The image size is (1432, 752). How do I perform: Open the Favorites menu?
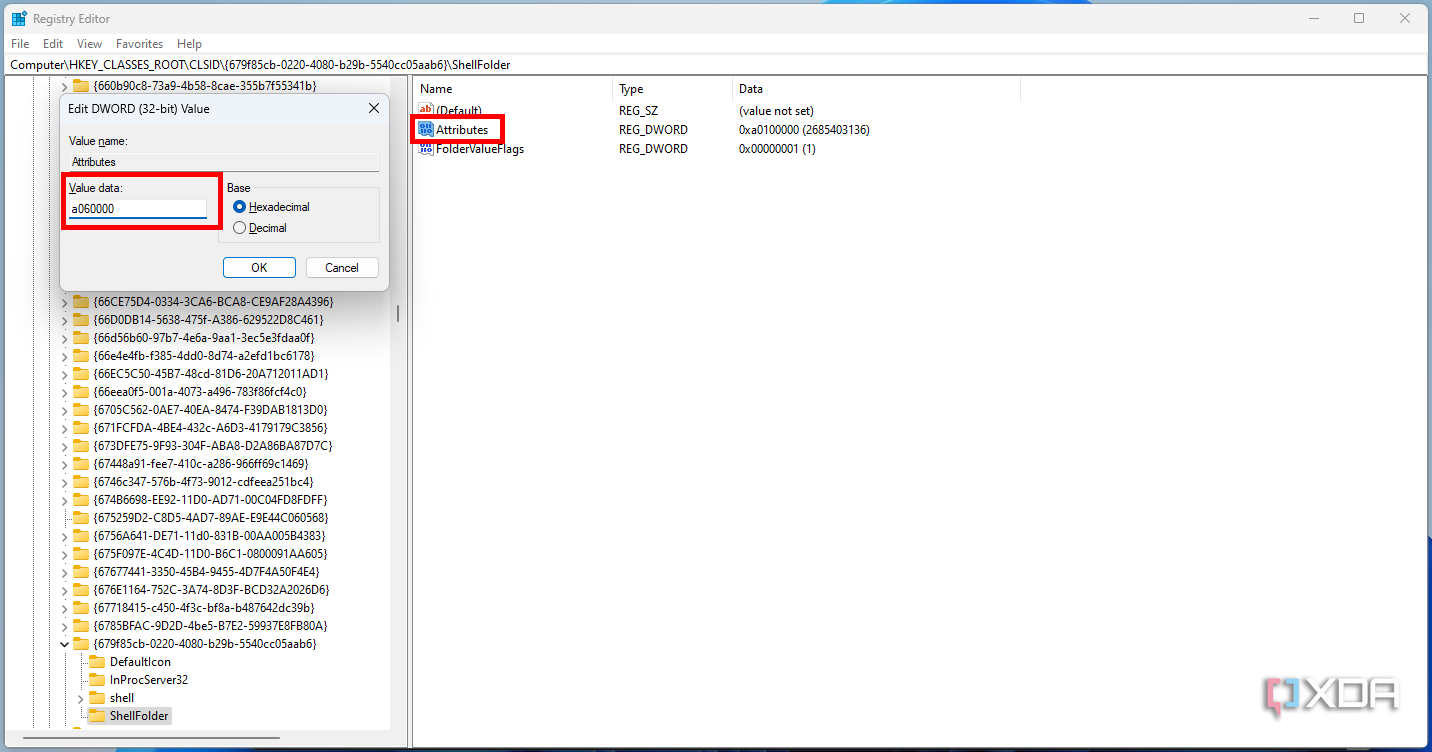(x=139, y=43)
